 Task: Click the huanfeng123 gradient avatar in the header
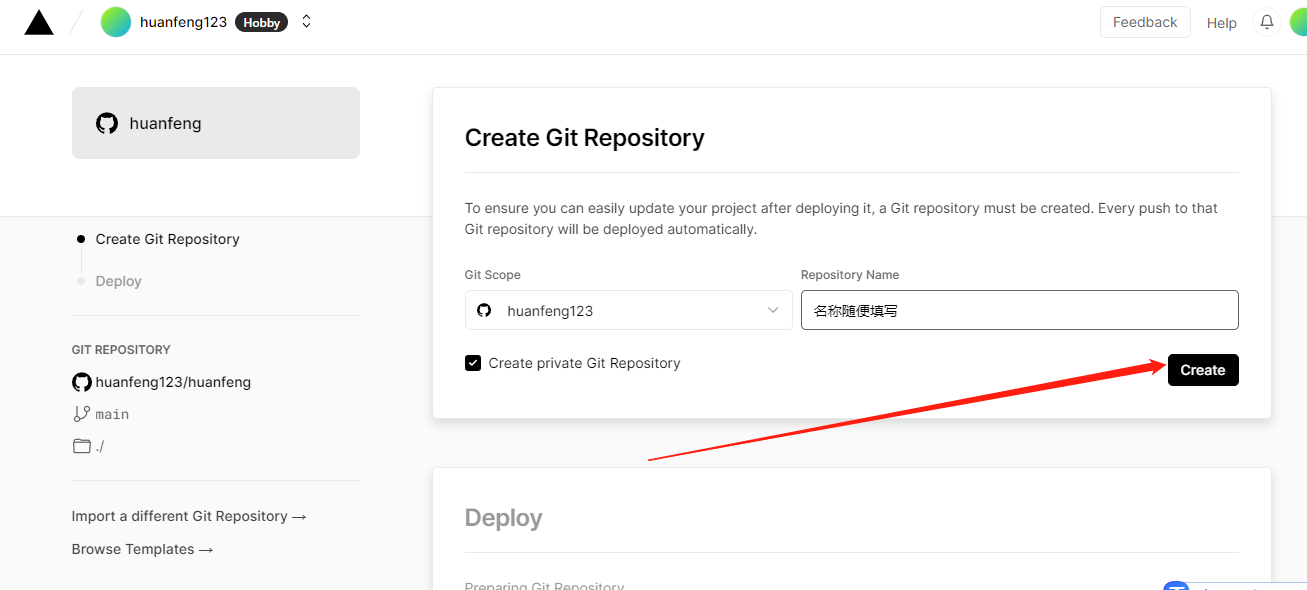[x=116, y=22]
